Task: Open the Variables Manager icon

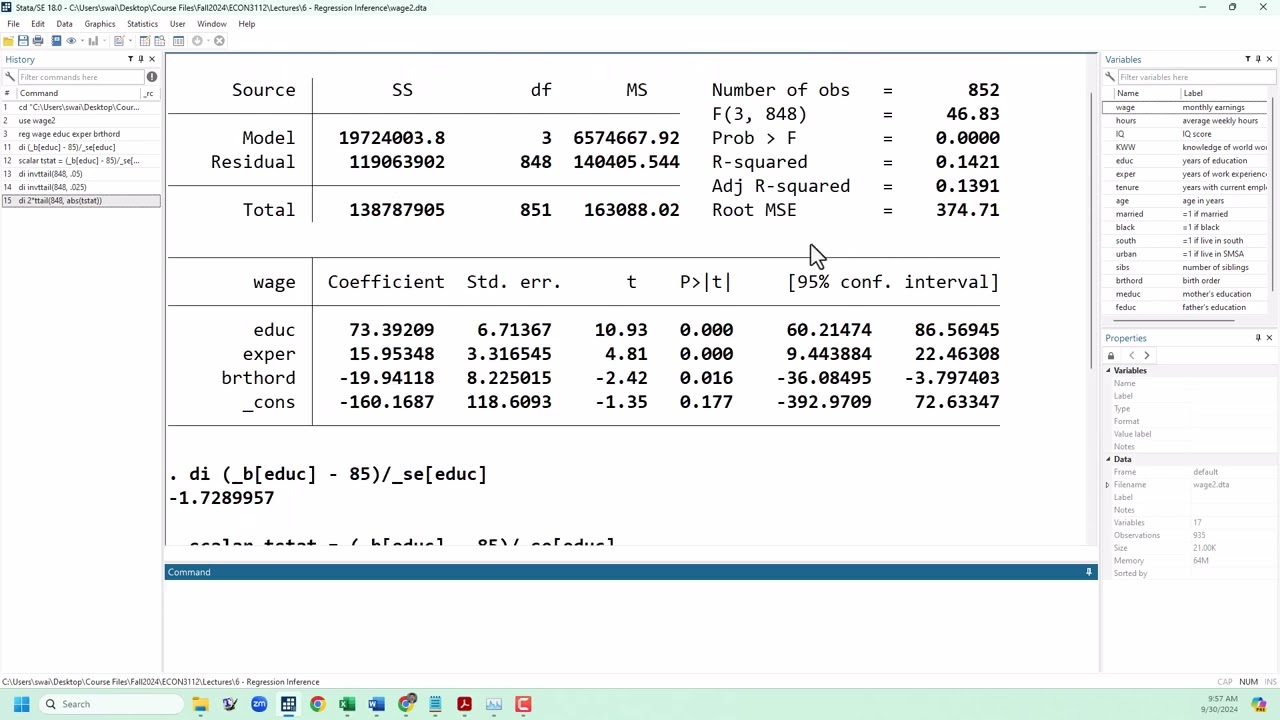Action: tap(178, 41)
